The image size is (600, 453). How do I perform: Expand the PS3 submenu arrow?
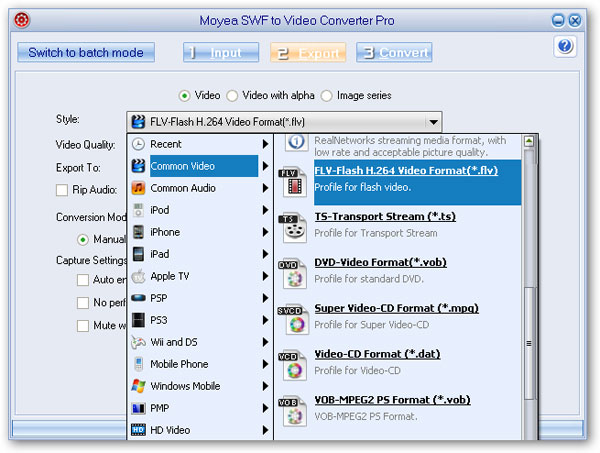[265, 320]
